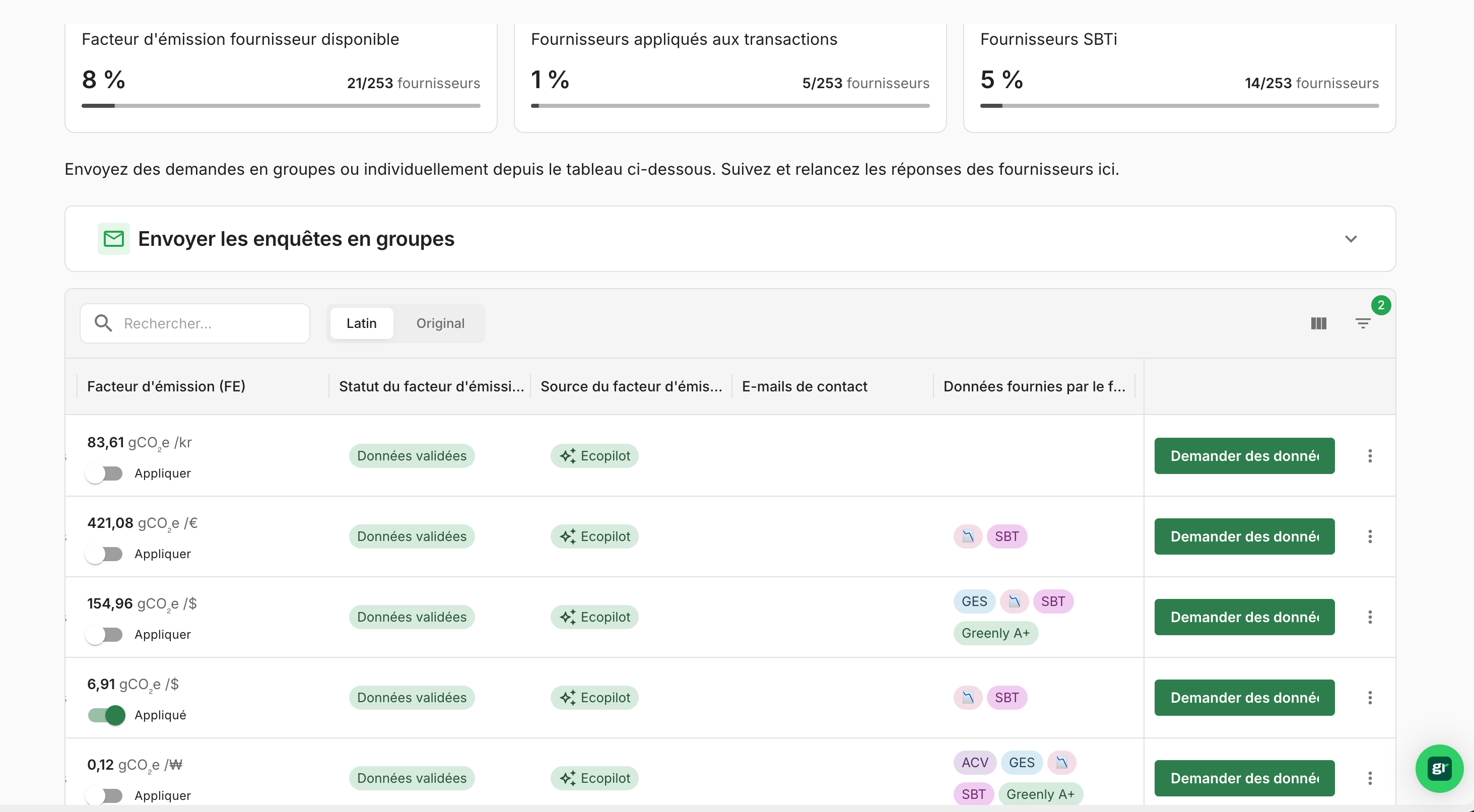Open the filter icon with badge 2
Screen dimensions: 1474x812
click(1363, 323)
